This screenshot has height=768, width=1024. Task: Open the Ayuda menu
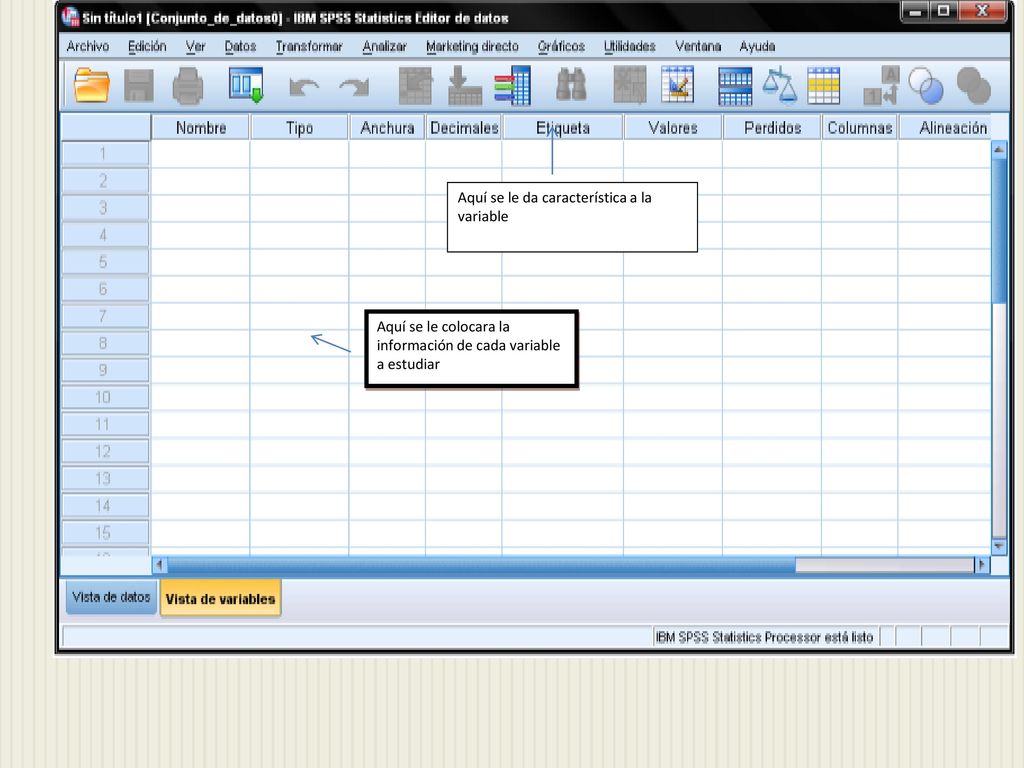point(757,46)
